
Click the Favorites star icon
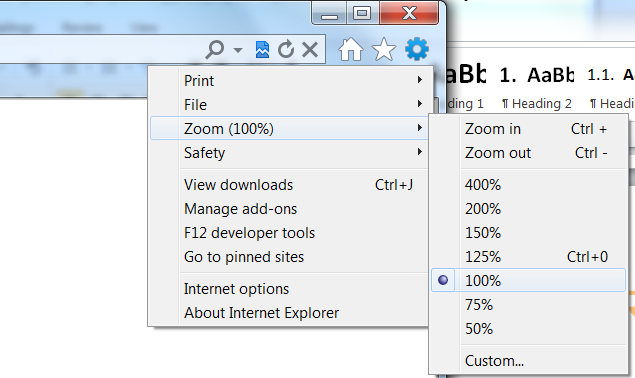384,49
